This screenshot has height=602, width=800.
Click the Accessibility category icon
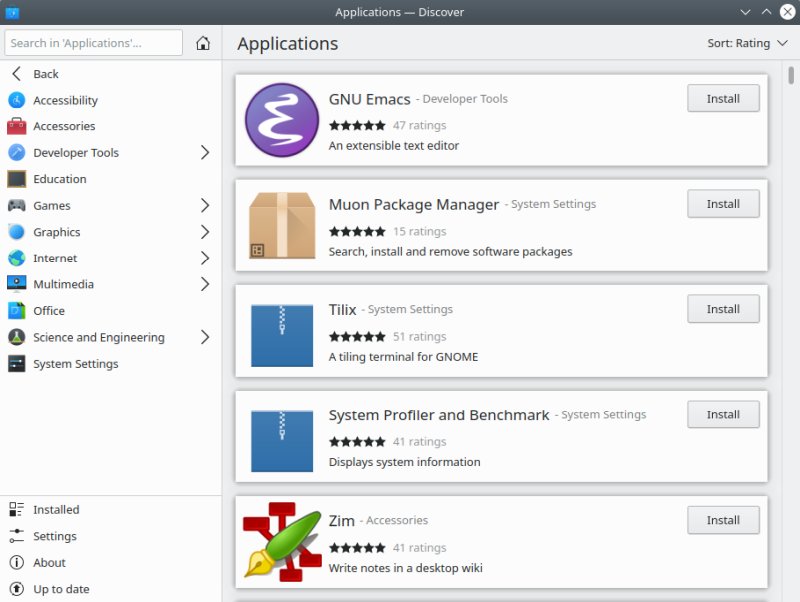pos(16,100)
